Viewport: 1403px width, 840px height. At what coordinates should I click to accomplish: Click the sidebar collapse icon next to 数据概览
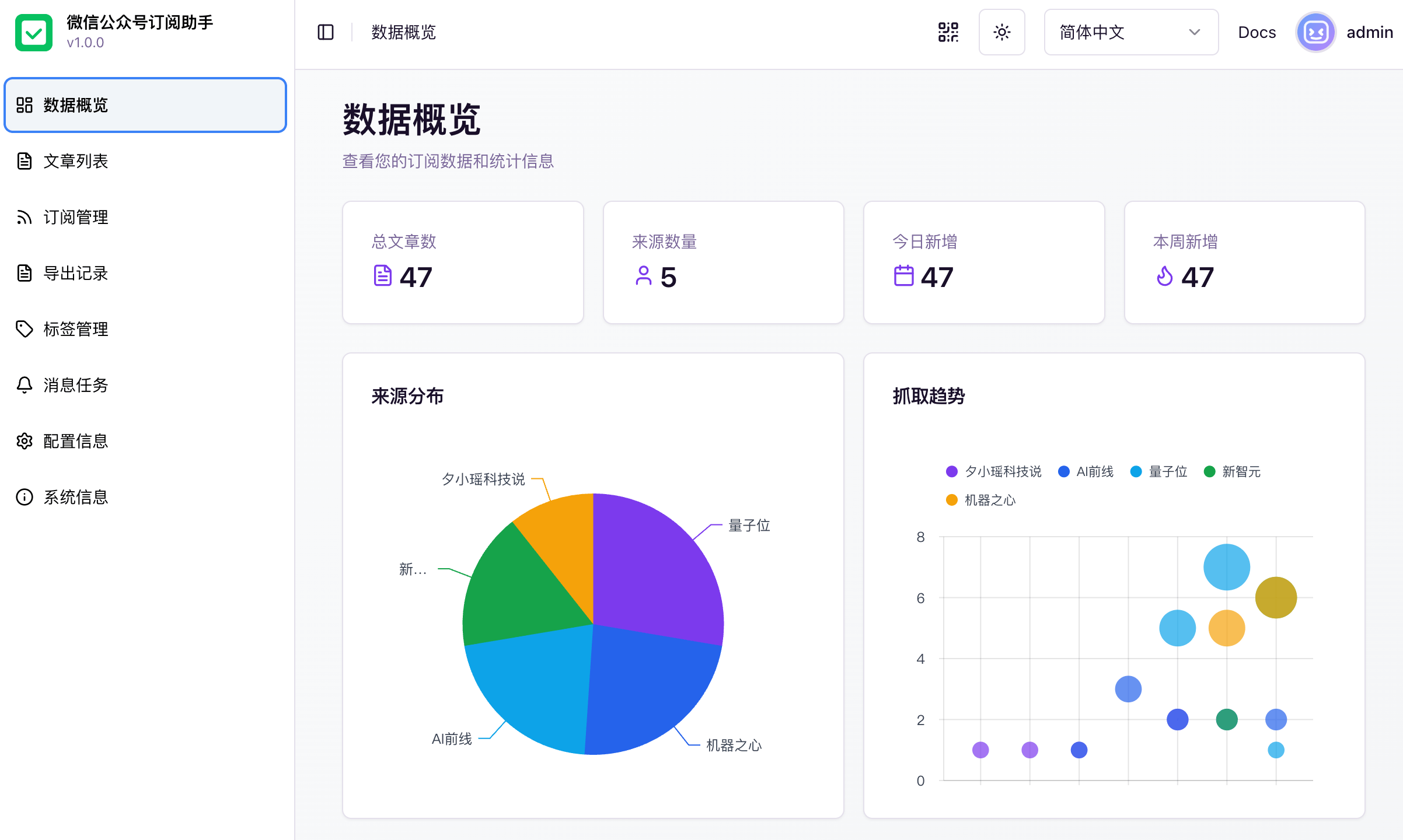point(325,33)
